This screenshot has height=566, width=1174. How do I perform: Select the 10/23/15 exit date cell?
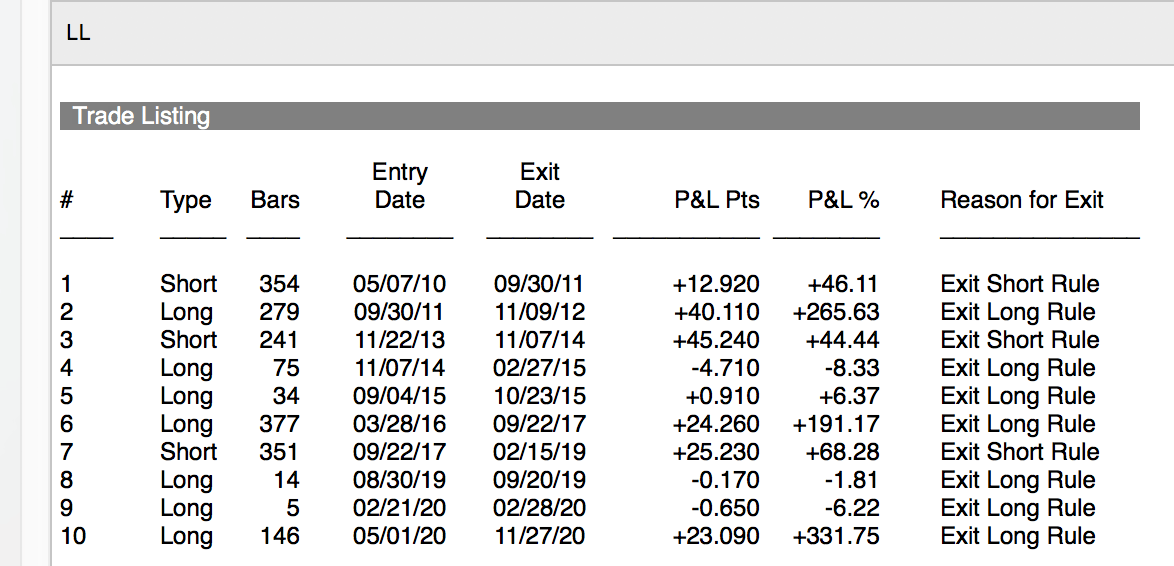click(x=540, y=396)
